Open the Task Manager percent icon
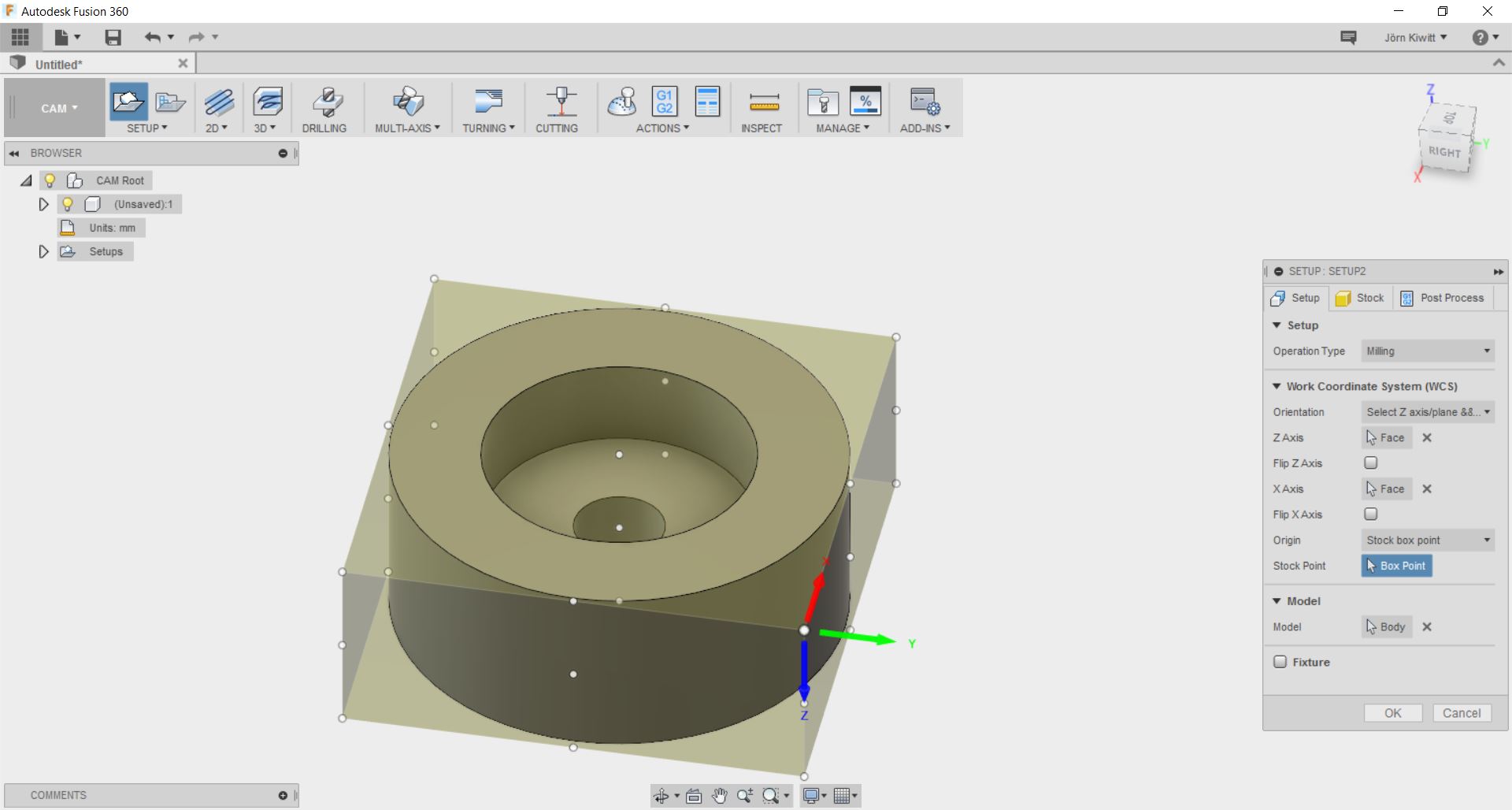Viewport: 1512px width, 810px height. click(865, 102)
